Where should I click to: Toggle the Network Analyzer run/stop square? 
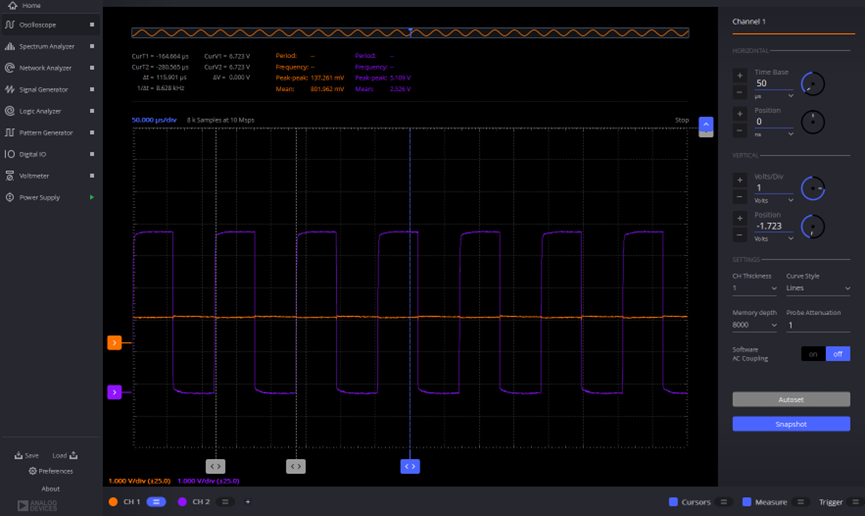(92, 68)
